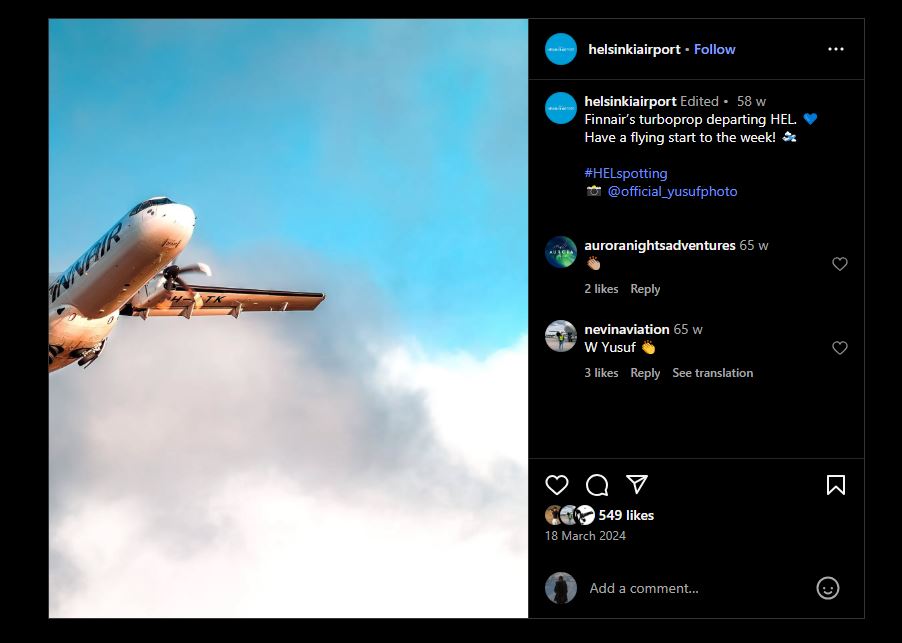The height and width of the screenshot is (643, 902).
Task: Open comment bubble icon under post
Action: [597, 485]
